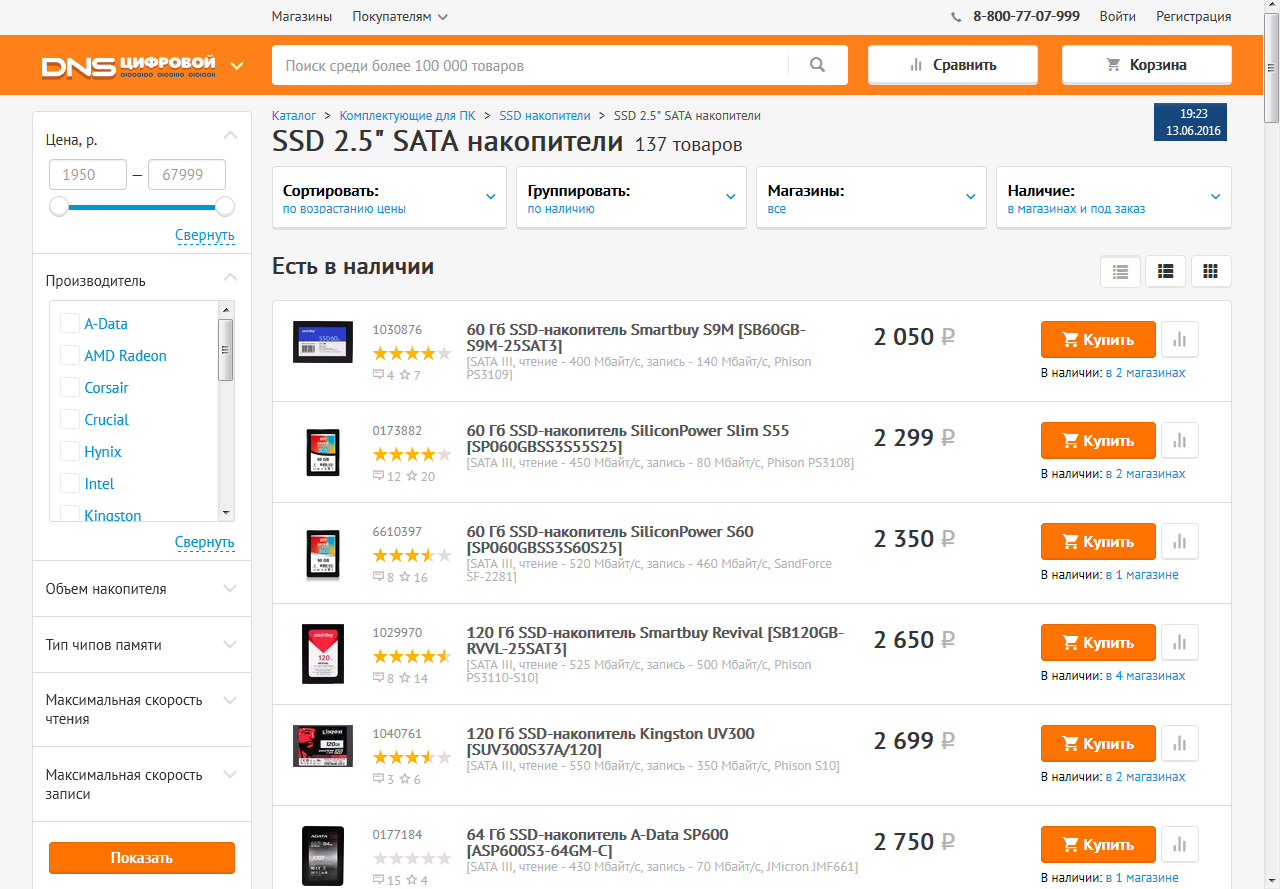1280x889 pixels.
Task: Call phone number 8-800-77-07-999
Action: tap(1026, 16)
